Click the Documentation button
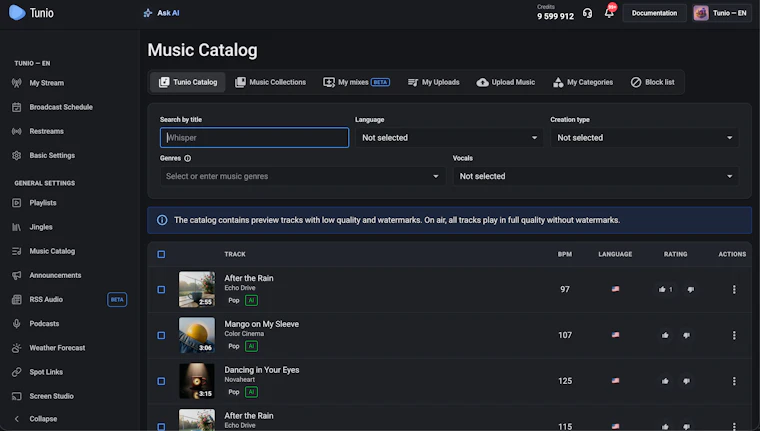Image resolution: width=760 pixels, height=431 pixels. (654, 13)
